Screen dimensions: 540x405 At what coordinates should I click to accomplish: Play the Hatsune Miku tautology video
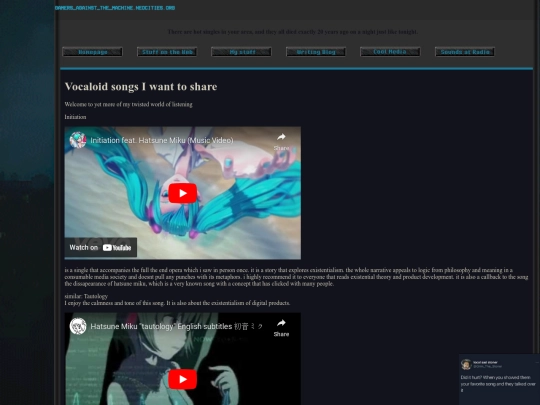(183, 379)
